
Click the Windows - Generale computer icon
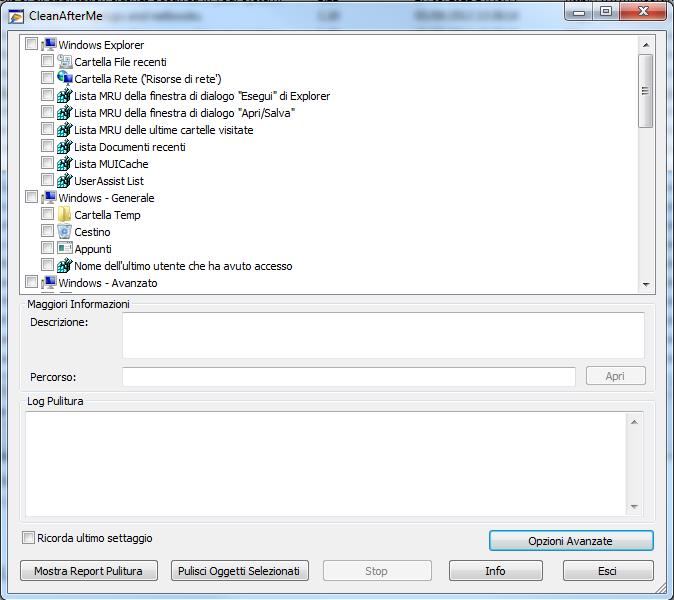(x=49, y=197)
